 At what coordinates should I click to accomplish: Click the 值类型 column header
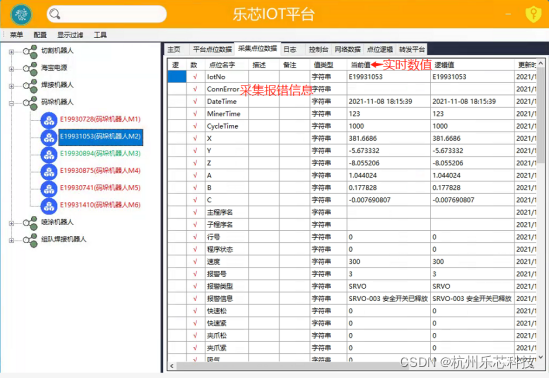(x=328, y=65)
